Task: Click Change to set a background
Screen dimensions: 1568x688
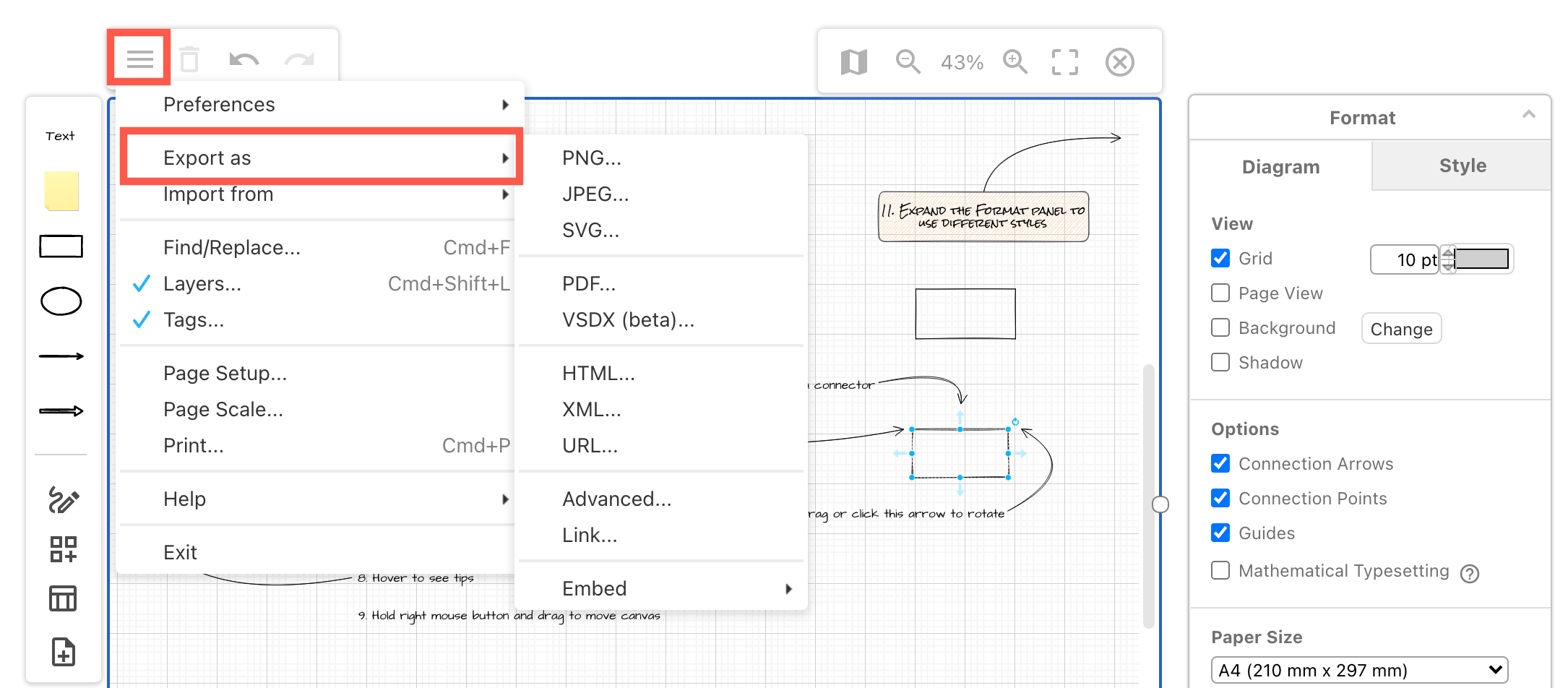Action: 1401,328
